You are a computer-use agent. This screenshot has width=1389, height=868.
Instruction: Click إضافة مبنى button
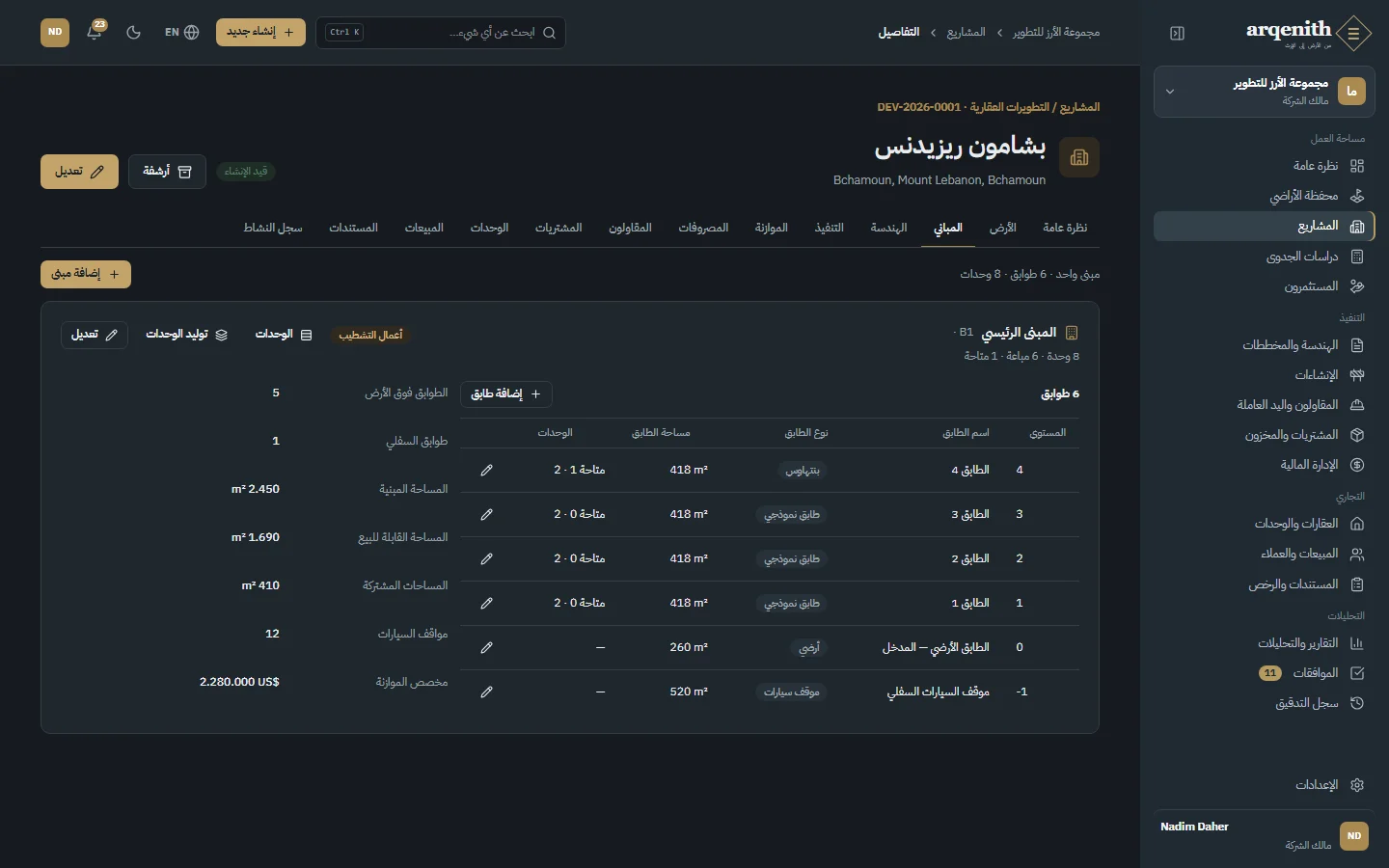86,274
